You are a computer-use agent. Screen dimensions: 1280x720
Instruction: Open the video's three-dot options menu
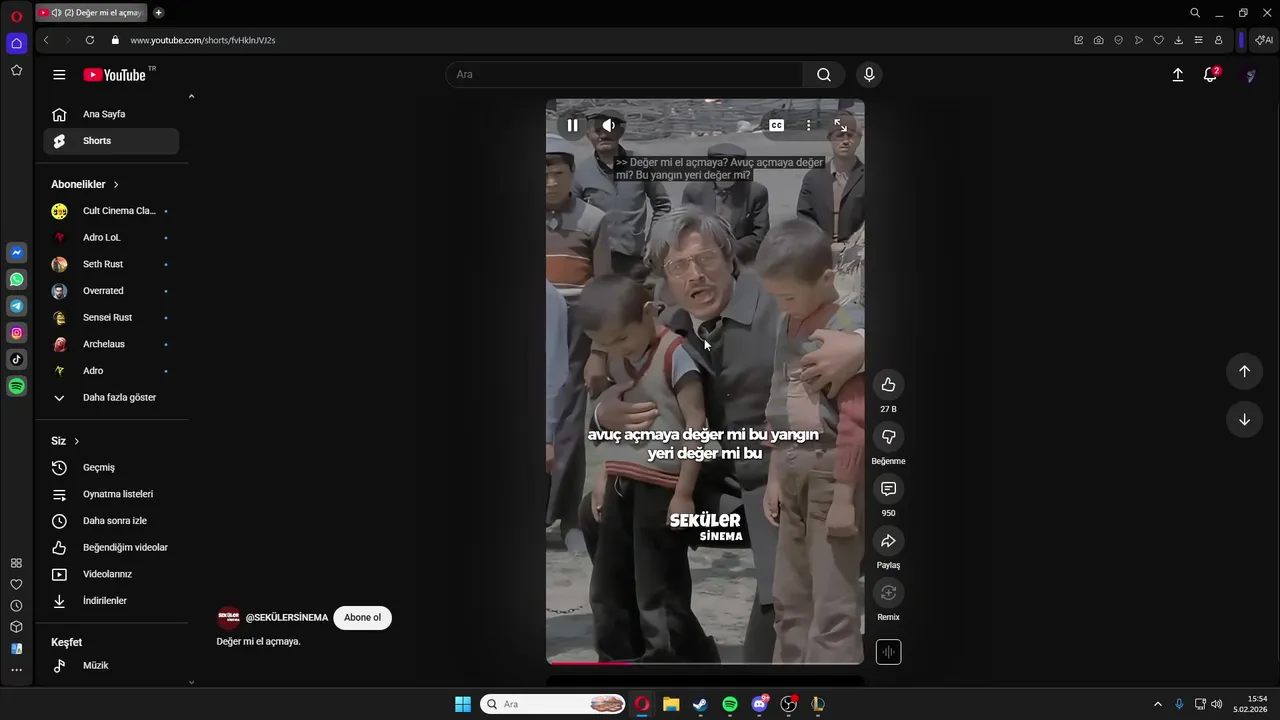coord(809,125)
